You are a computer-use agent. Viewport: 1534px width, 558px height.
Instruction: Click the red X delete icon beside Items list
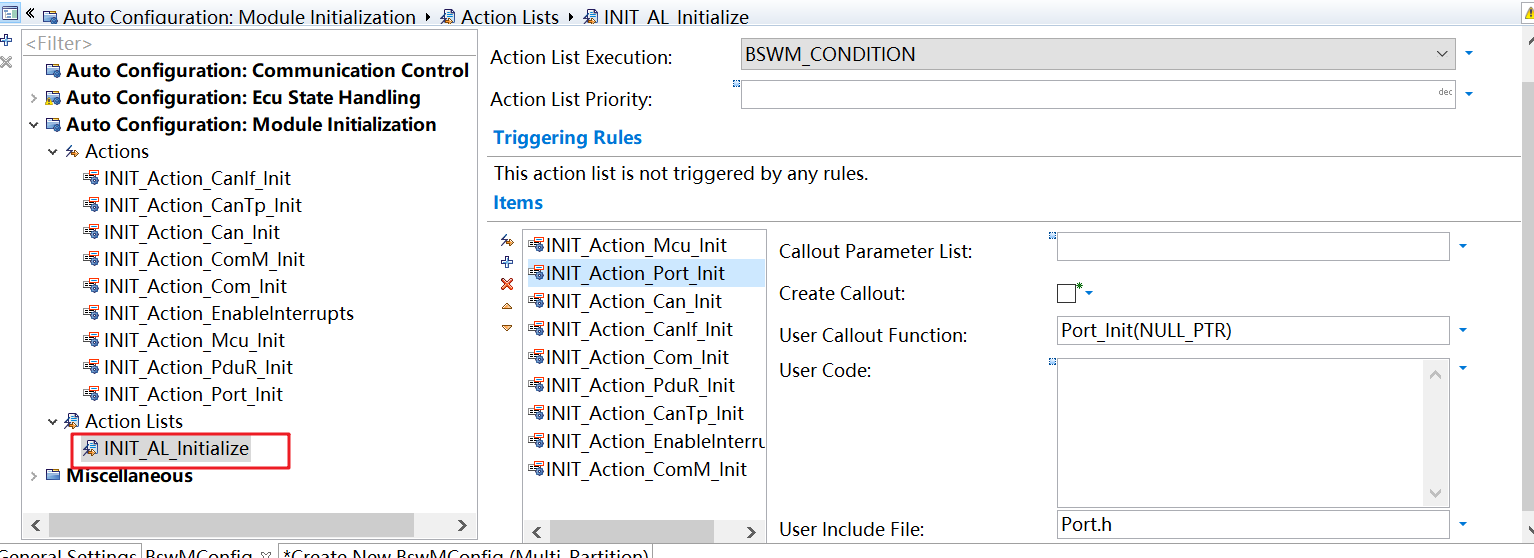pyautogui.click(x=506, y=284)
